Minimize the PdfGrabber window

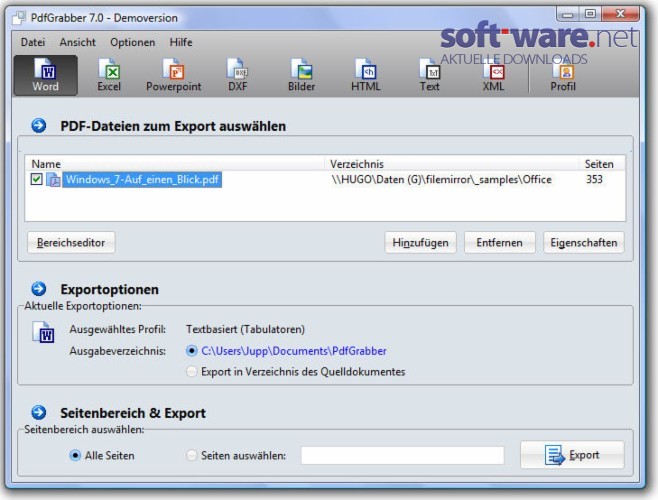tap(568, 14)
